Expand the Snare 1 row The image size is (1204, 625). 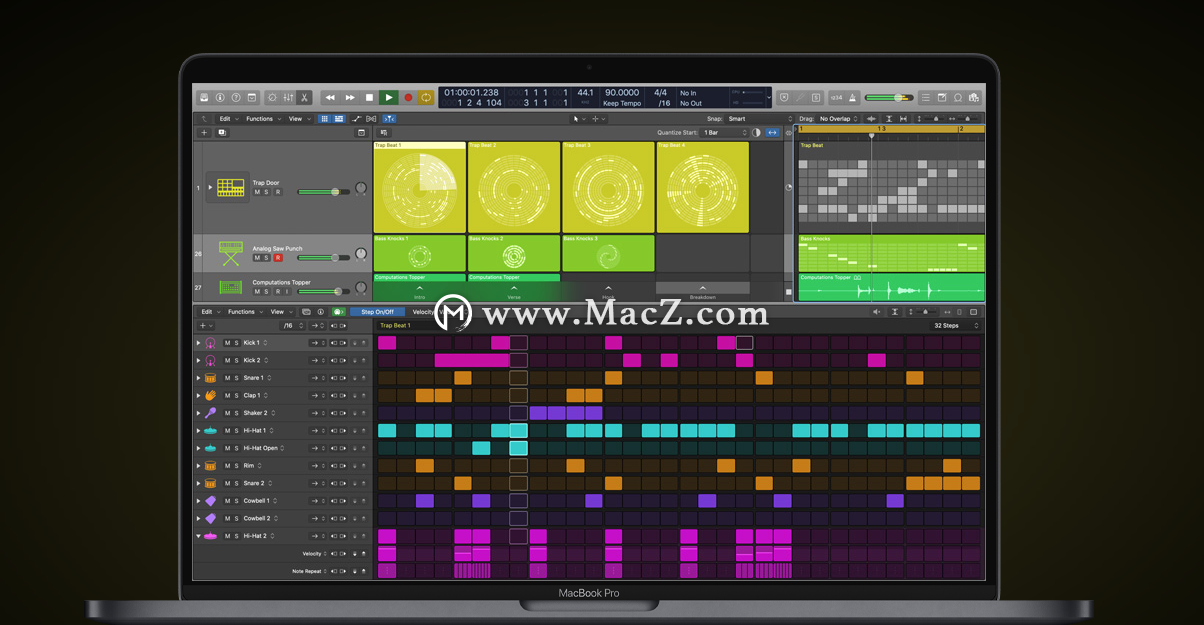click(198, 378)
